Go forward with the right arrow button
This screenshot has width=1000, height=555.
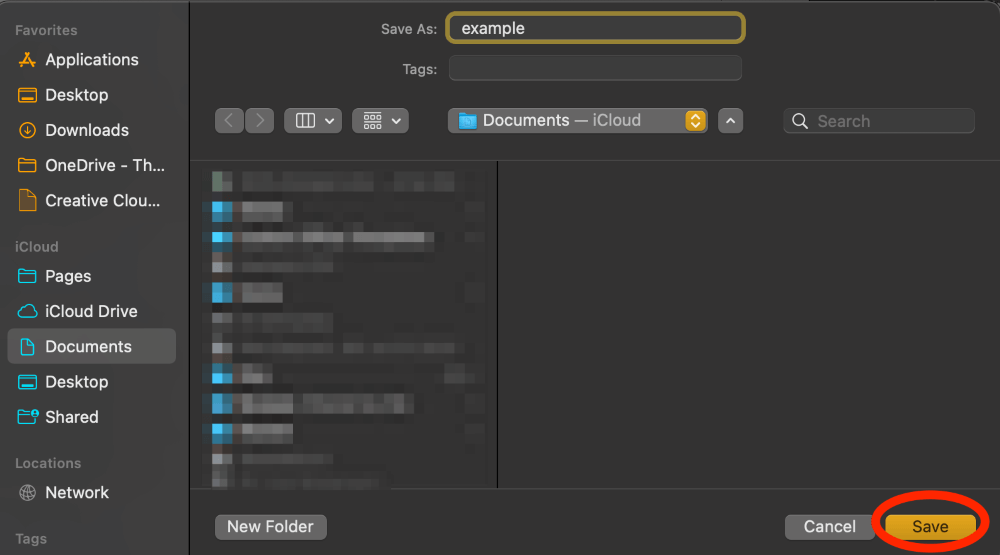click(260, 121)
